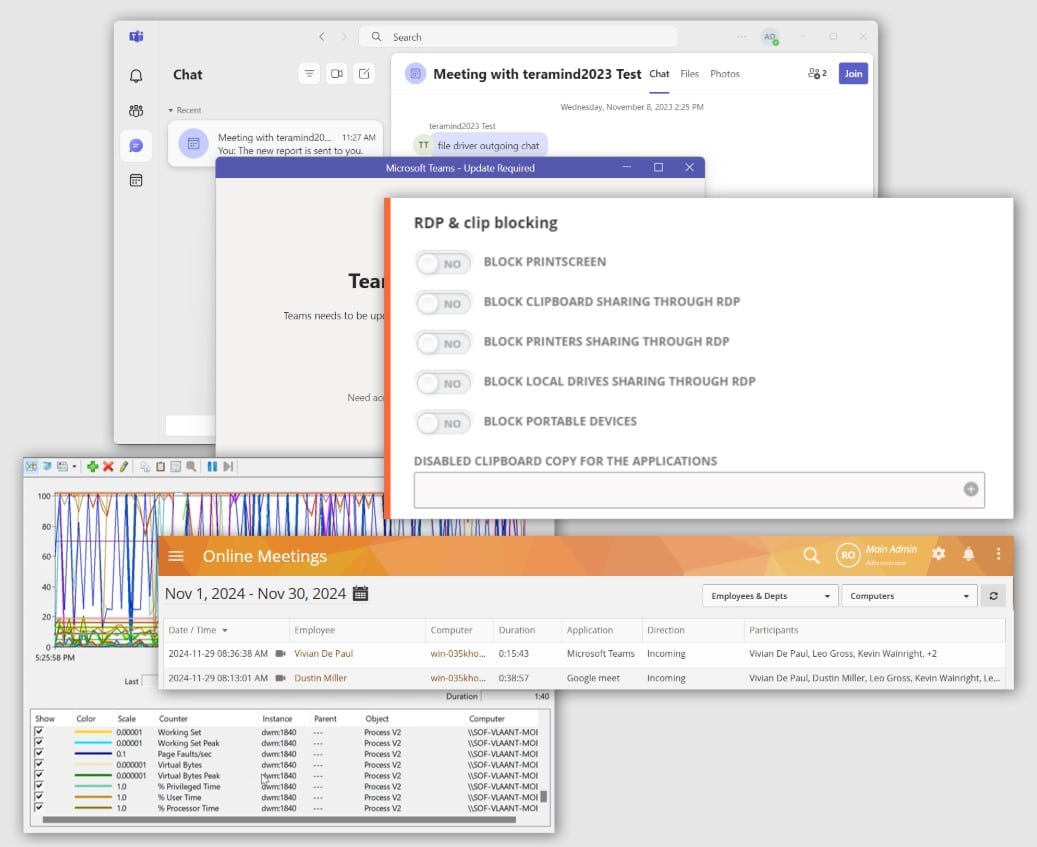Refresh the Online Meetings report
The image size is (1037, 847).
pos(993,596)
